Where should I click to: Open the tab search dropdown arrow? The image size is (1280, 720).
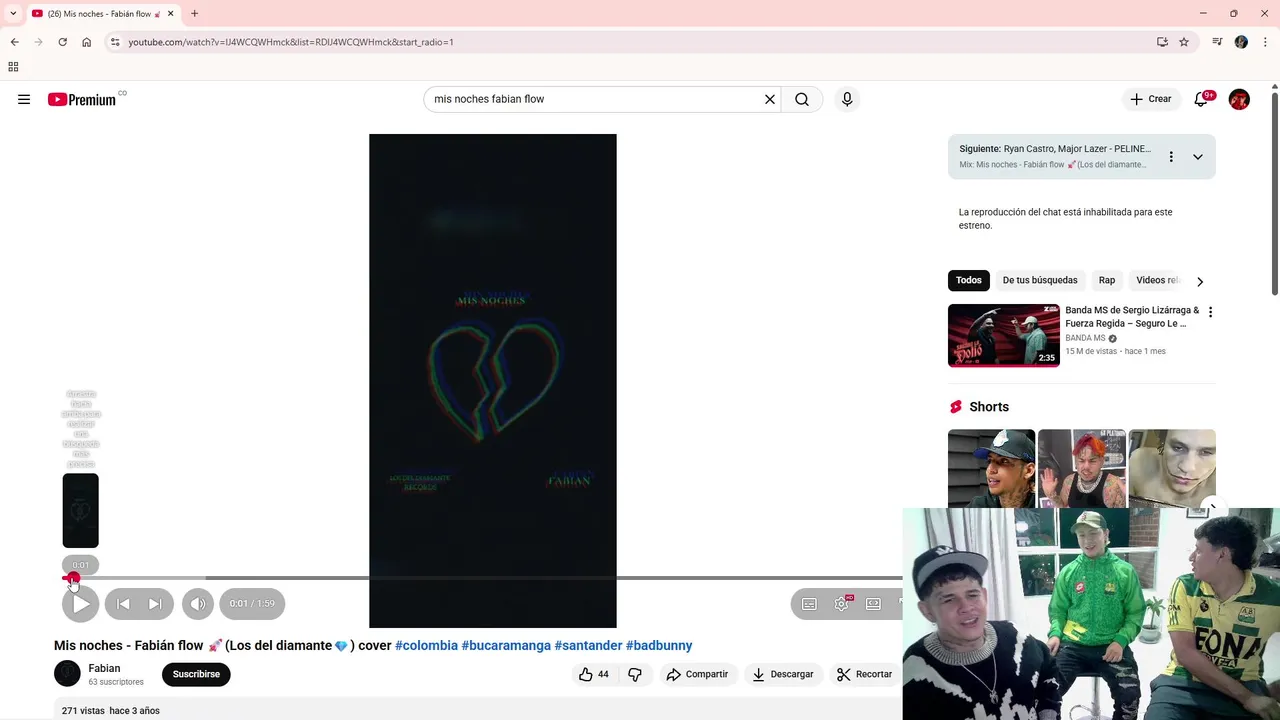click(13, 13)
